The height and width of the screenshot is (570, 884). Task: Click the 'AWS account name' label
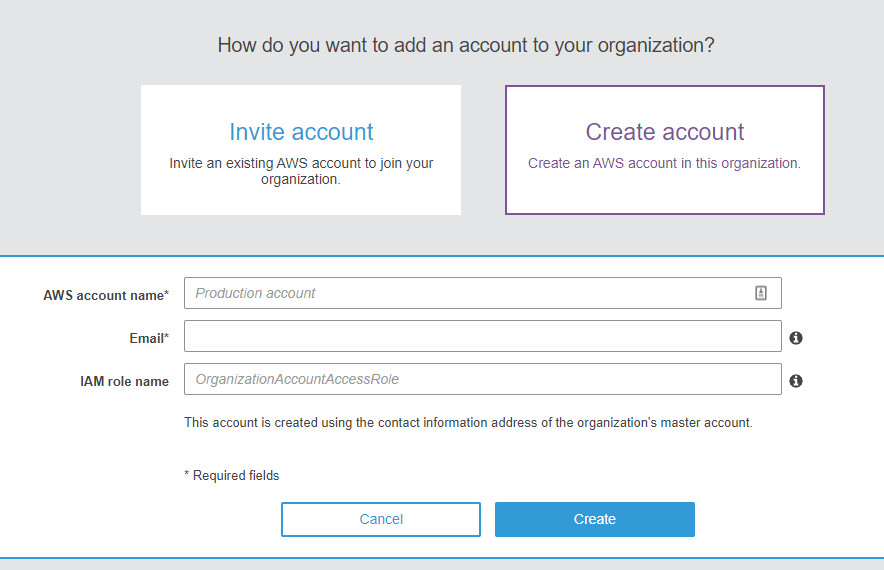(103, 295)
